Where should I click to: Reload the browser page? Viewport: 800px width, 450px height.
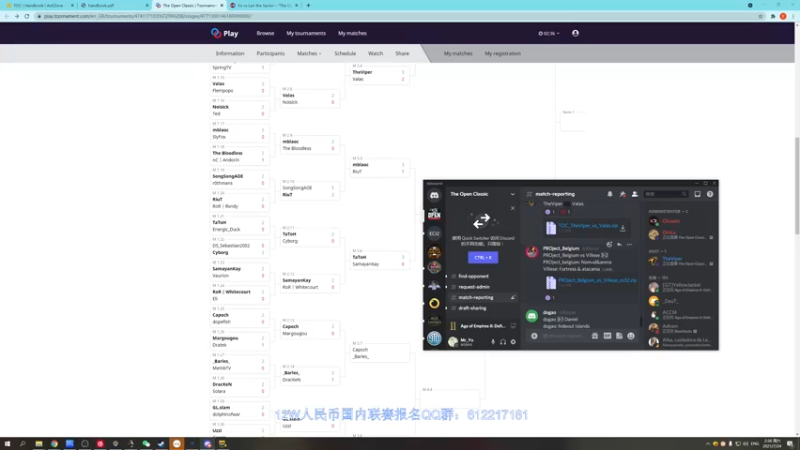pos(27,16)
